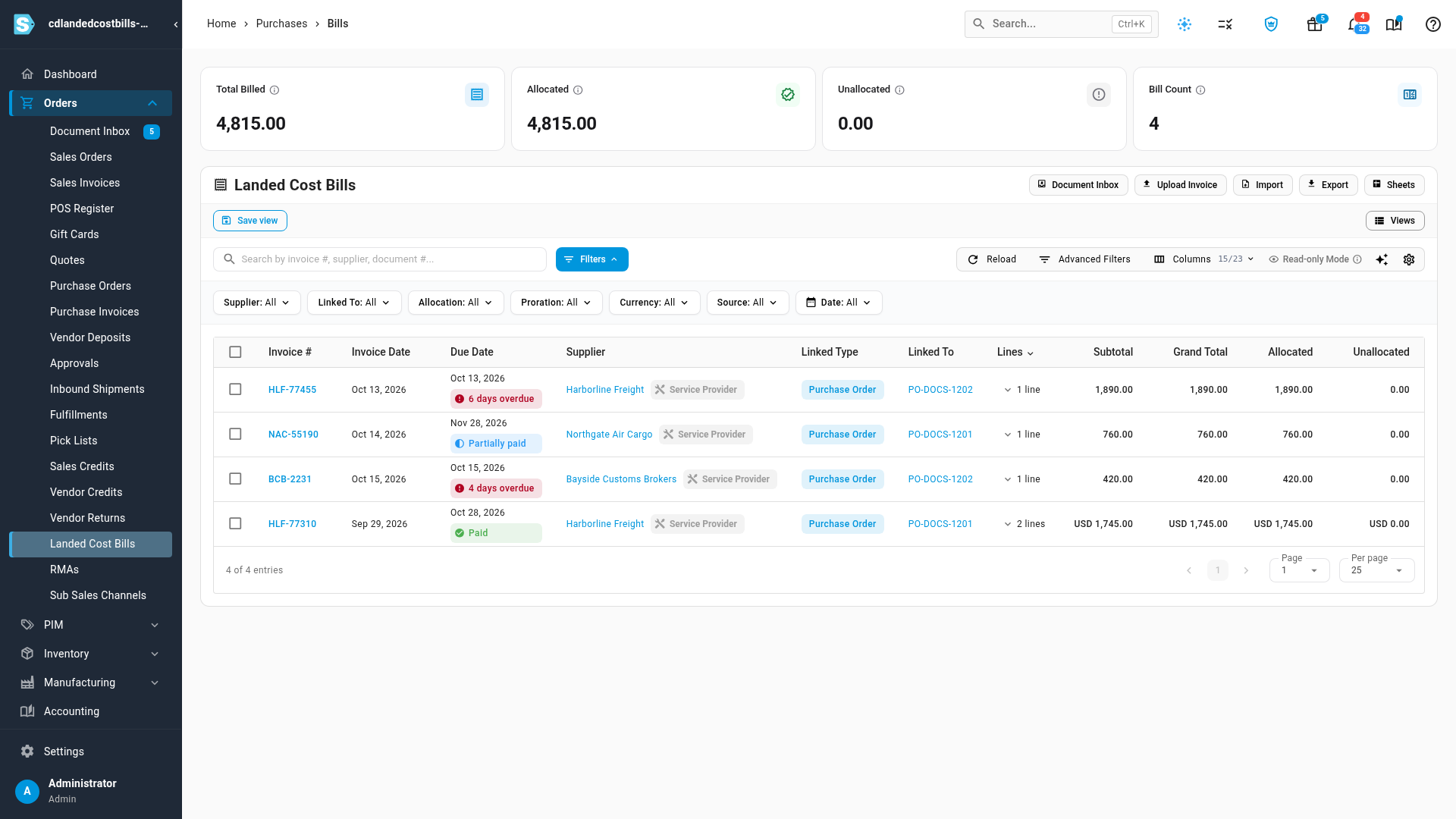Screen dimensions: 1456x819
Task: Click the Allocated info icon
Action: click(x=578, y=89)
